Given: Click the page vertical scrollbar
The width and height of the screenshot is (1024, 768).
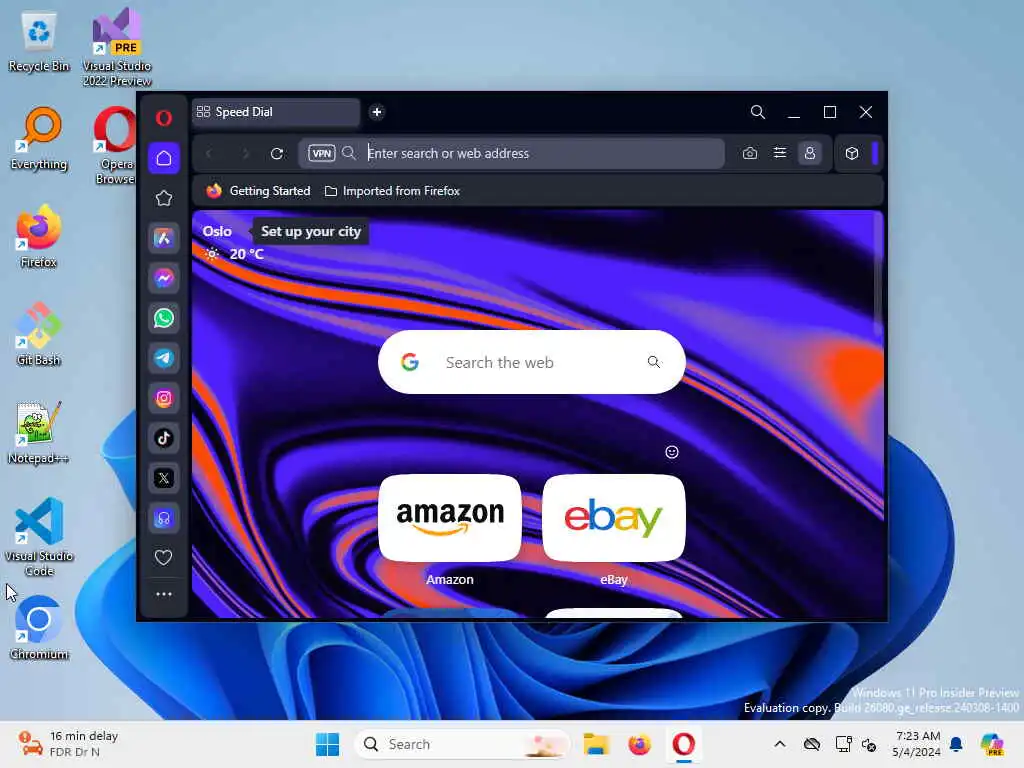Looking at the screenshot, I should click(878, 274).
